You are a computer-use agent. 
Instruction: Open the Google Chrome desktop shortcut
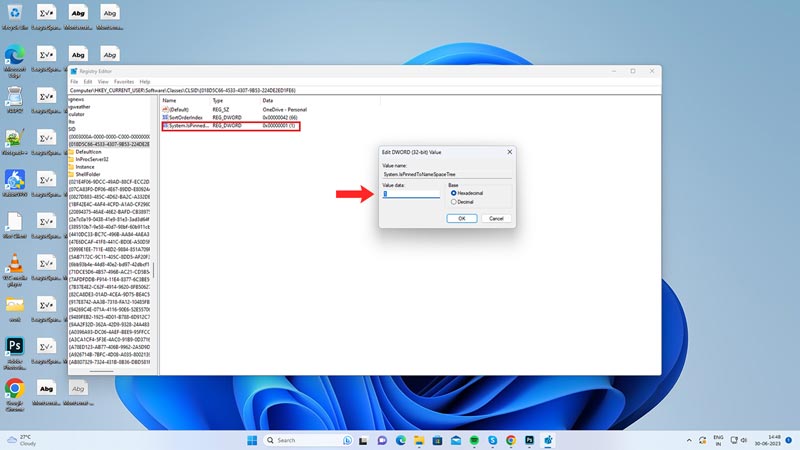(15, 395)
